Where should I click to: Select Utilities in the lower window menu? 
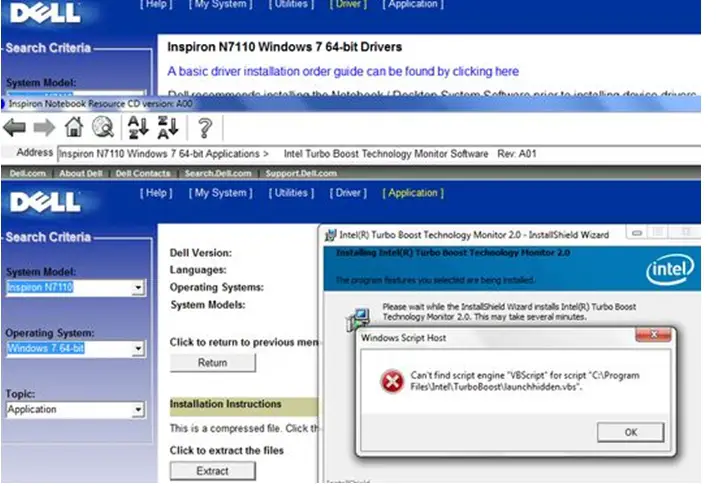click(x=291, y=193)
